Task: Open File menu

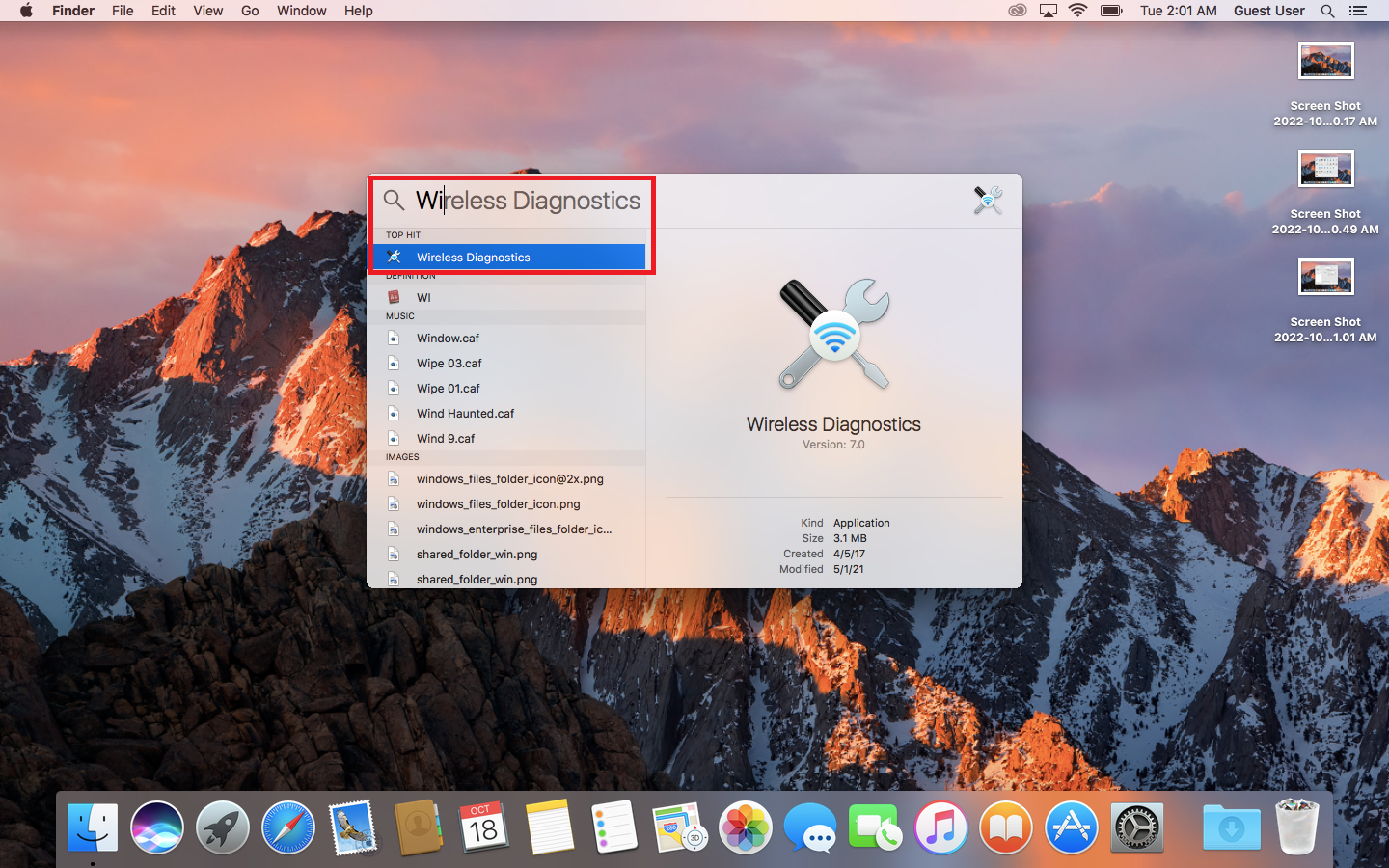Action: tap(123, 11)
